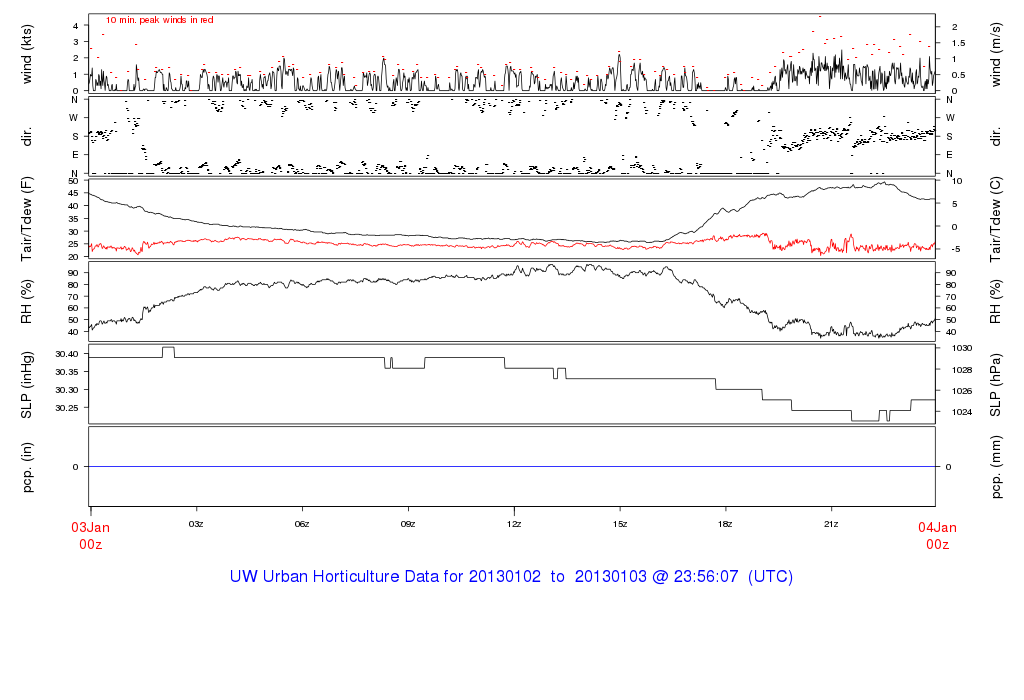Click the wind (kts) axis label
Image resolution: width=1024 pixels, height=700 pixels.
tap(27, 54)
